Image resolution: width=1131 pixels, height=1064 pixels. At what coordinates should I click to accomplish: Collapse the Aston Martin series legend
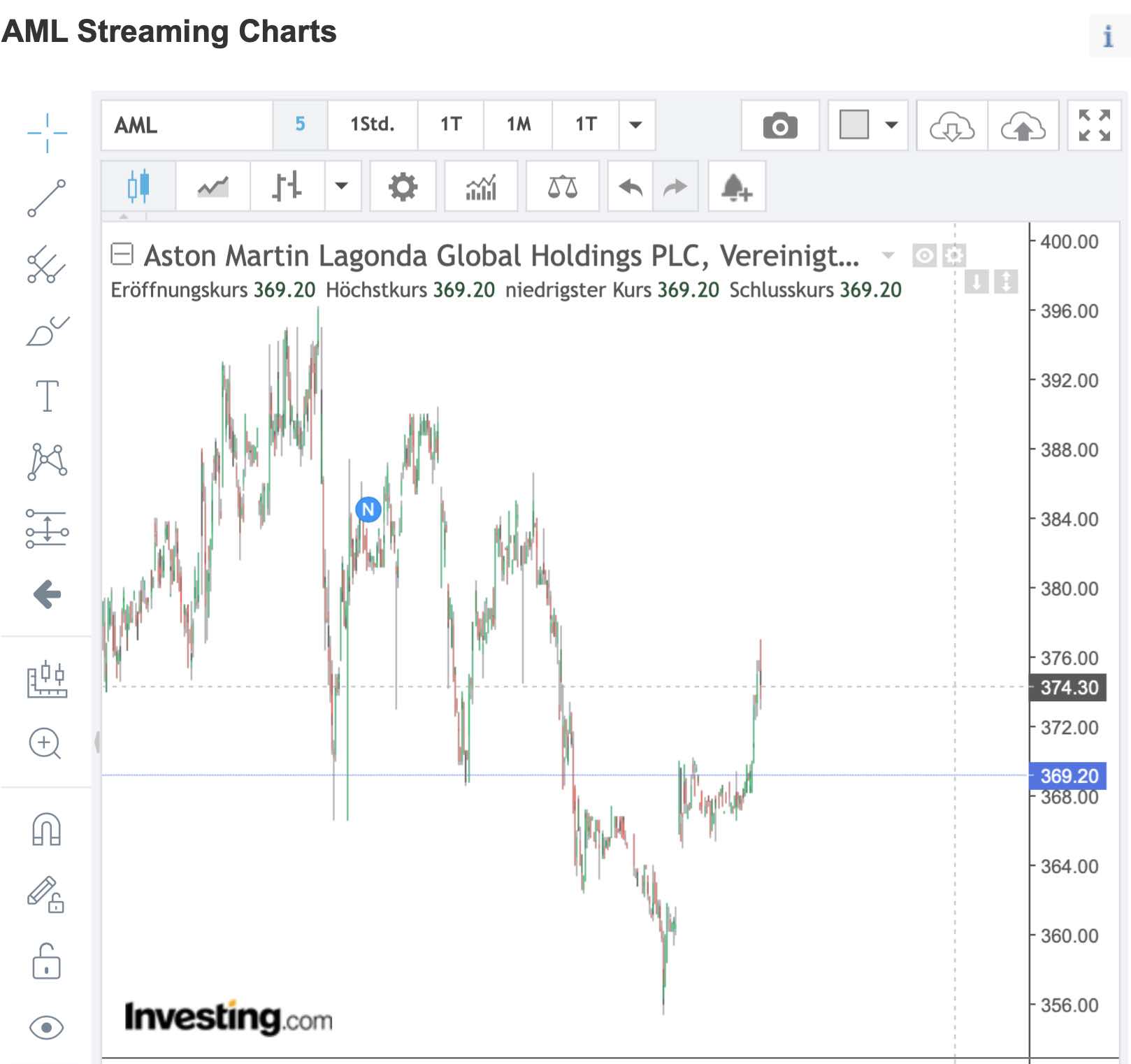tap(122, 254)
